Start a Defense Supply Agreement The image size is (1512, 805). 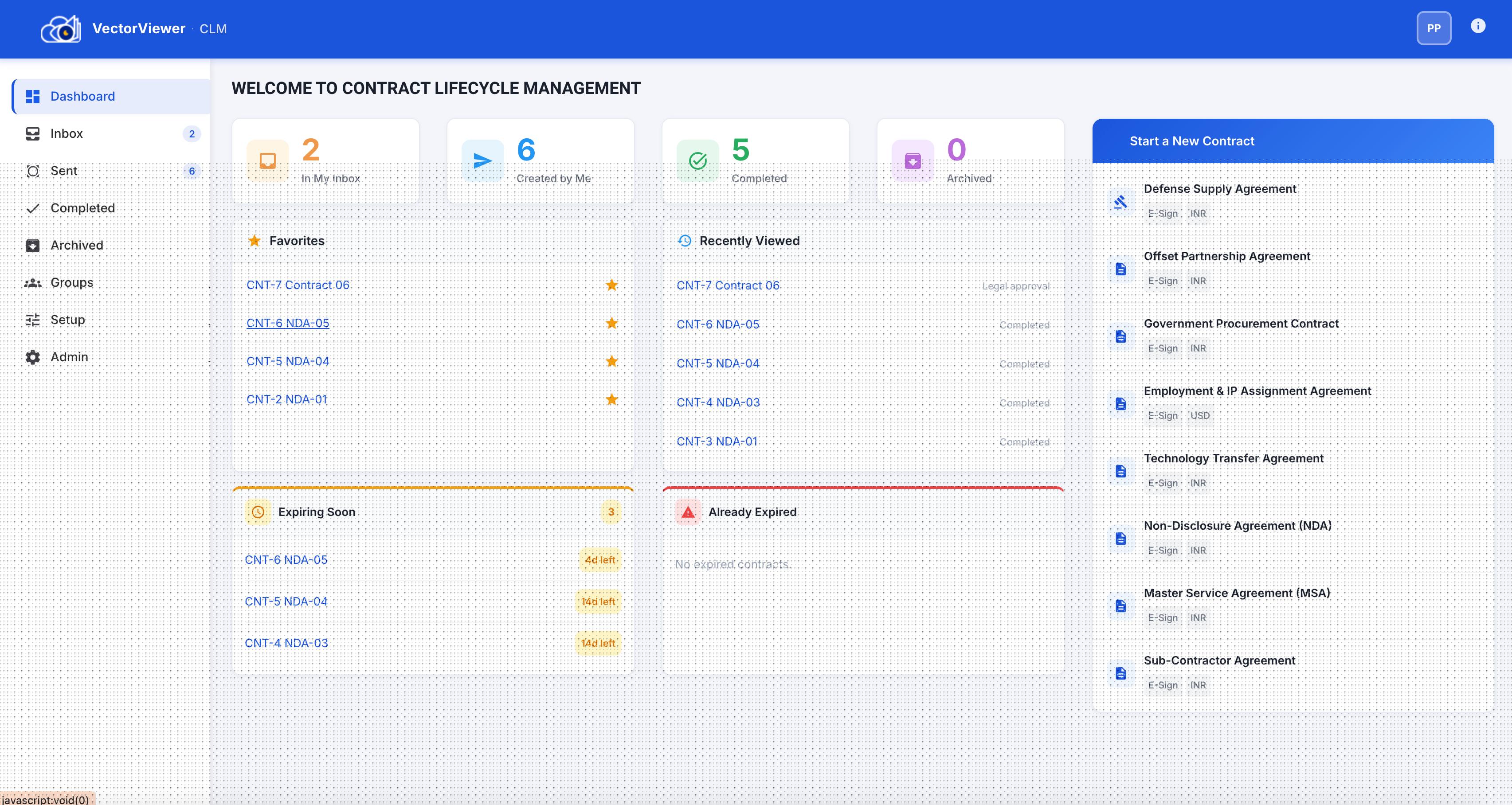coord(1220,189)
